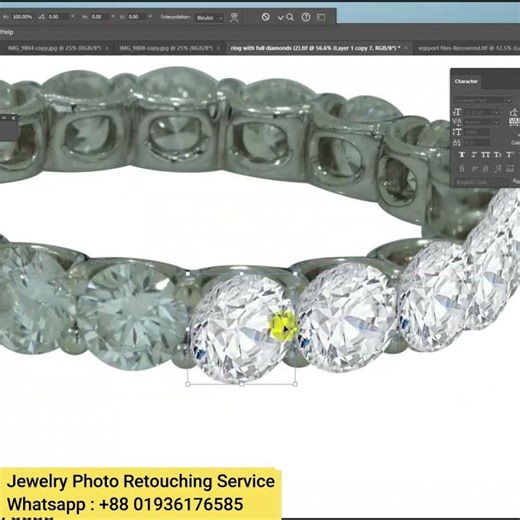Select ring with full diamonds (2).tif tab
520x520 pixels.
[315, 48]
